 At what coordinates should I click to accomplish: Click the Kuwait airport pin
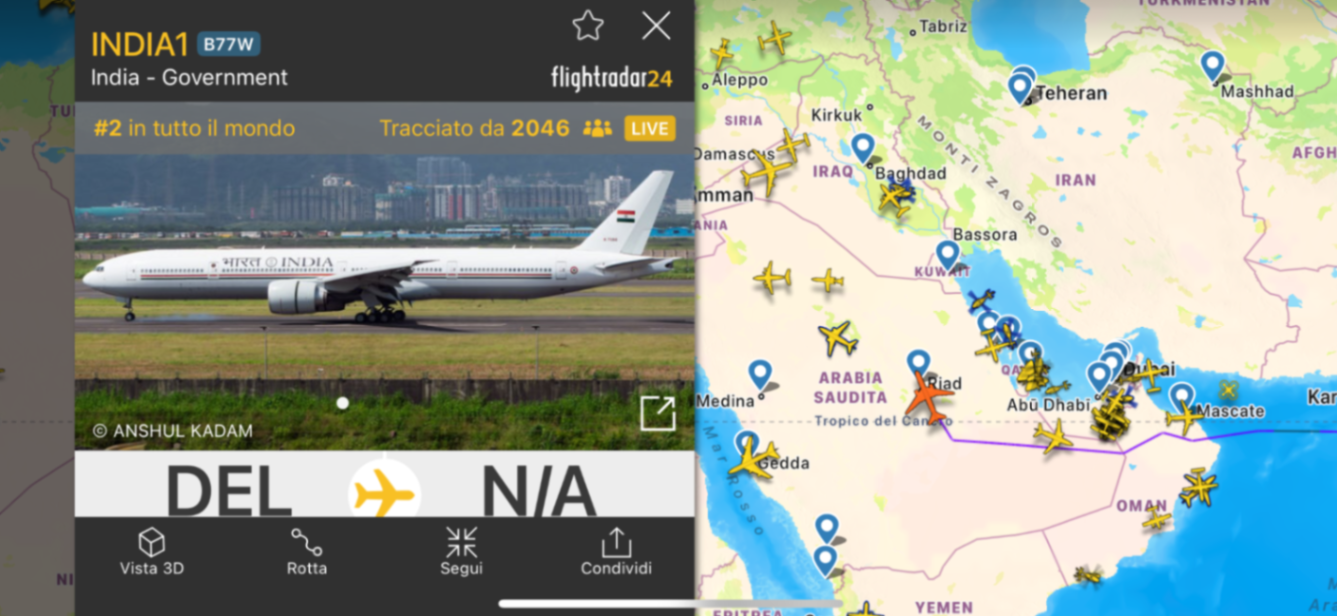[x=947, y=256]
